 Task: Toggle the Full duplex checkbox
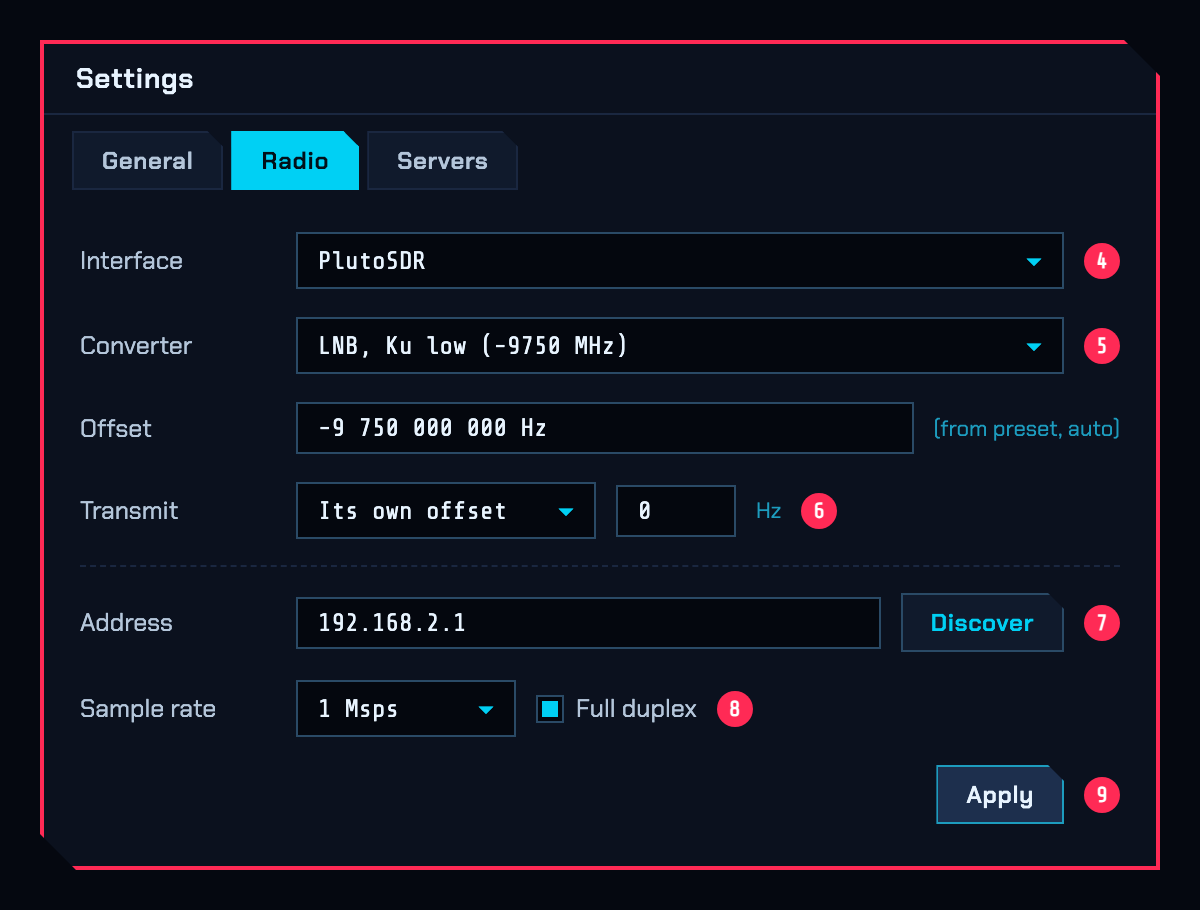point(550,709)
